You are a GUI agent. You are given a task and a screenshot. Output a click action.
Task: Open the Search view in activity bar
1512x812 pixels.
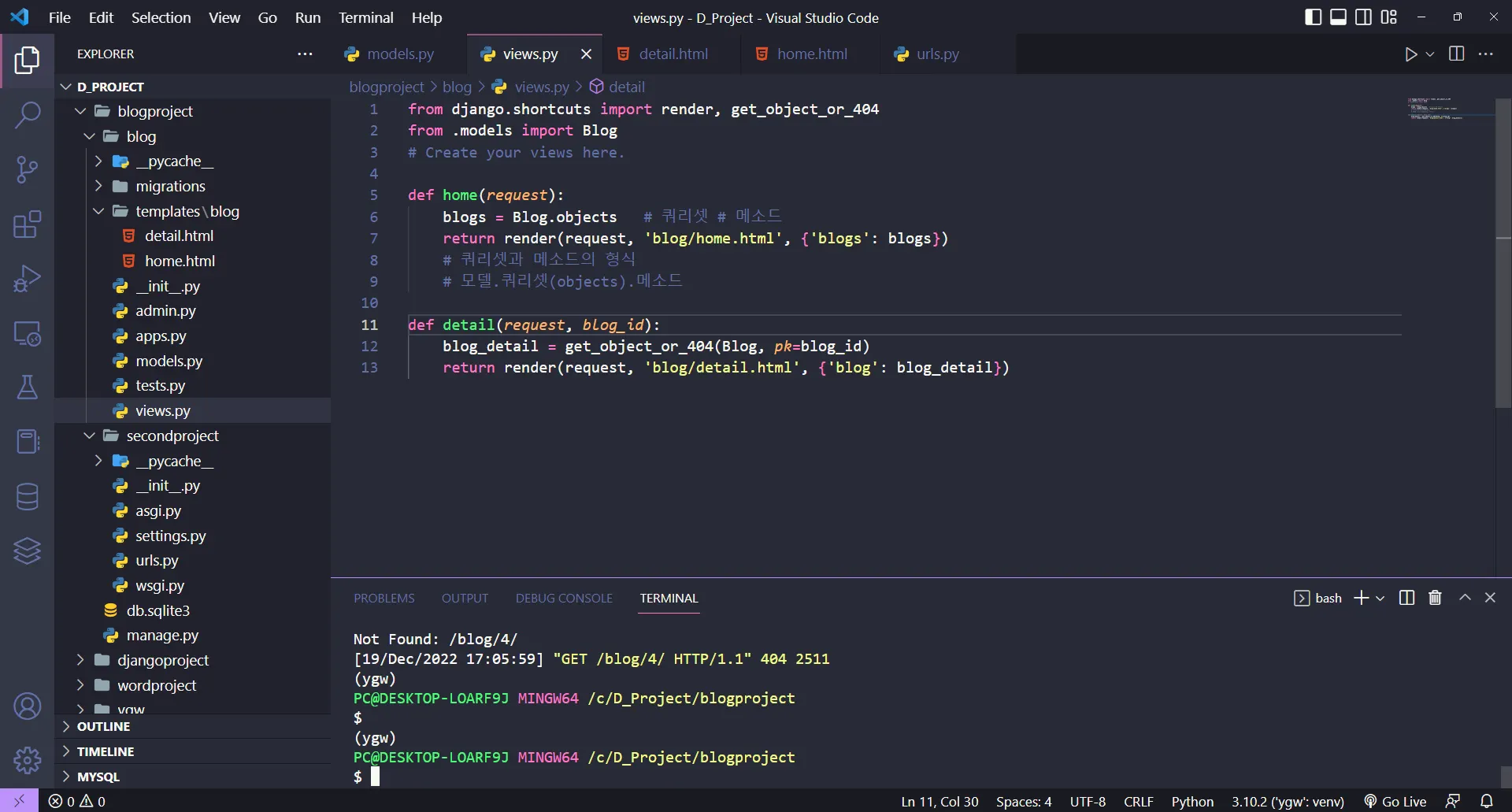coord(27,115)
